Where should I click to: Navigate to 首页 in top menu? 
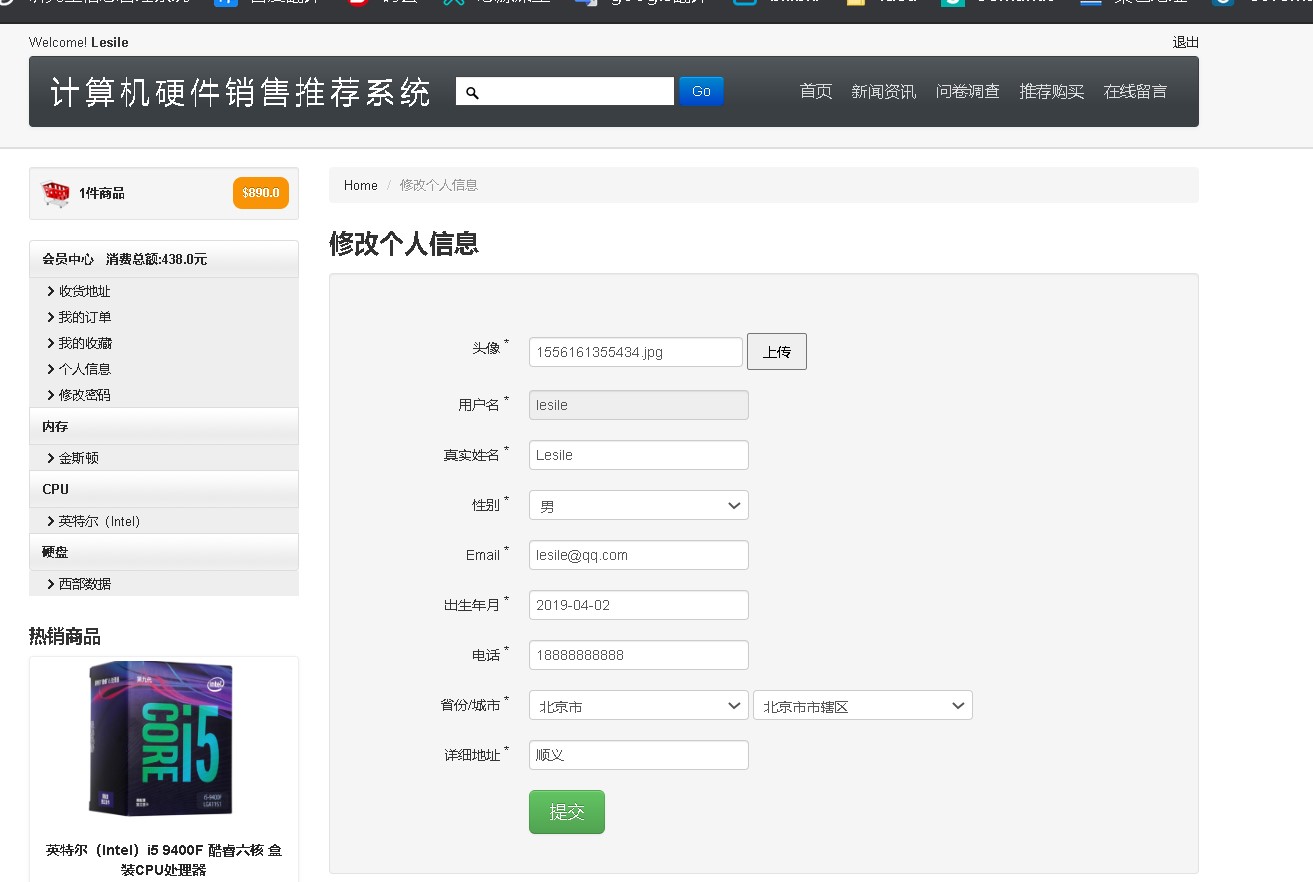click(815, 92)
